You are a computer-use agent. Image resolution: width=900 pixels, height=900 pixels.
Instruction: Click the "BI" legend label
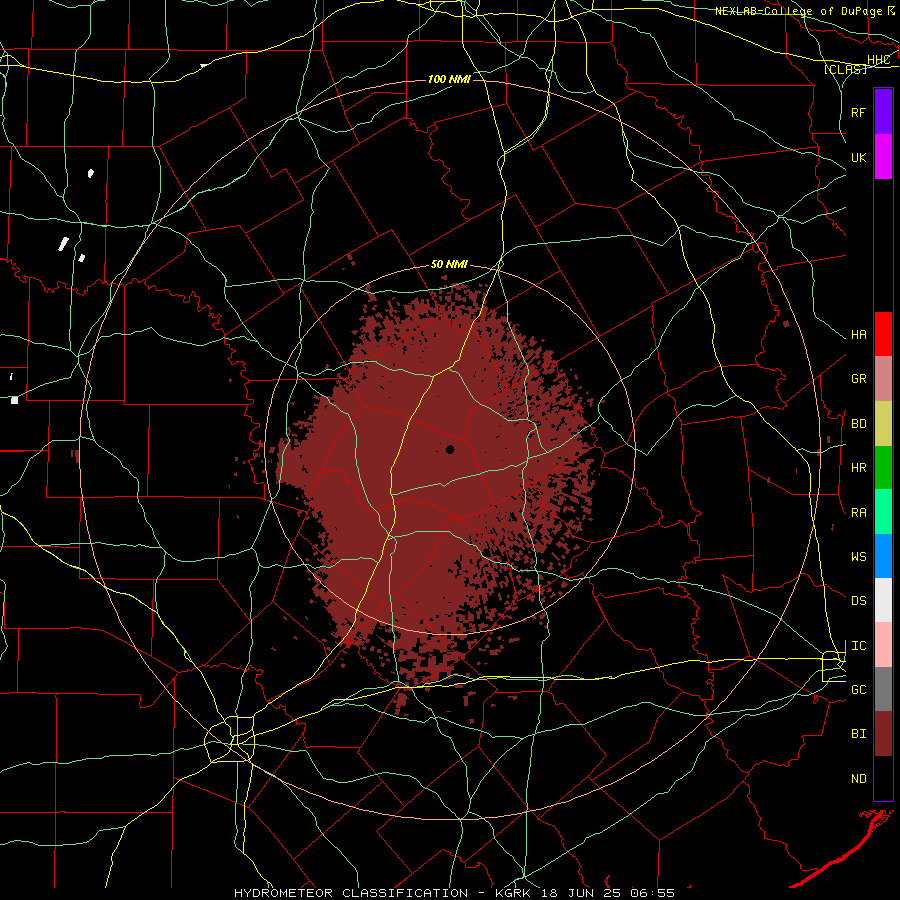858,734
